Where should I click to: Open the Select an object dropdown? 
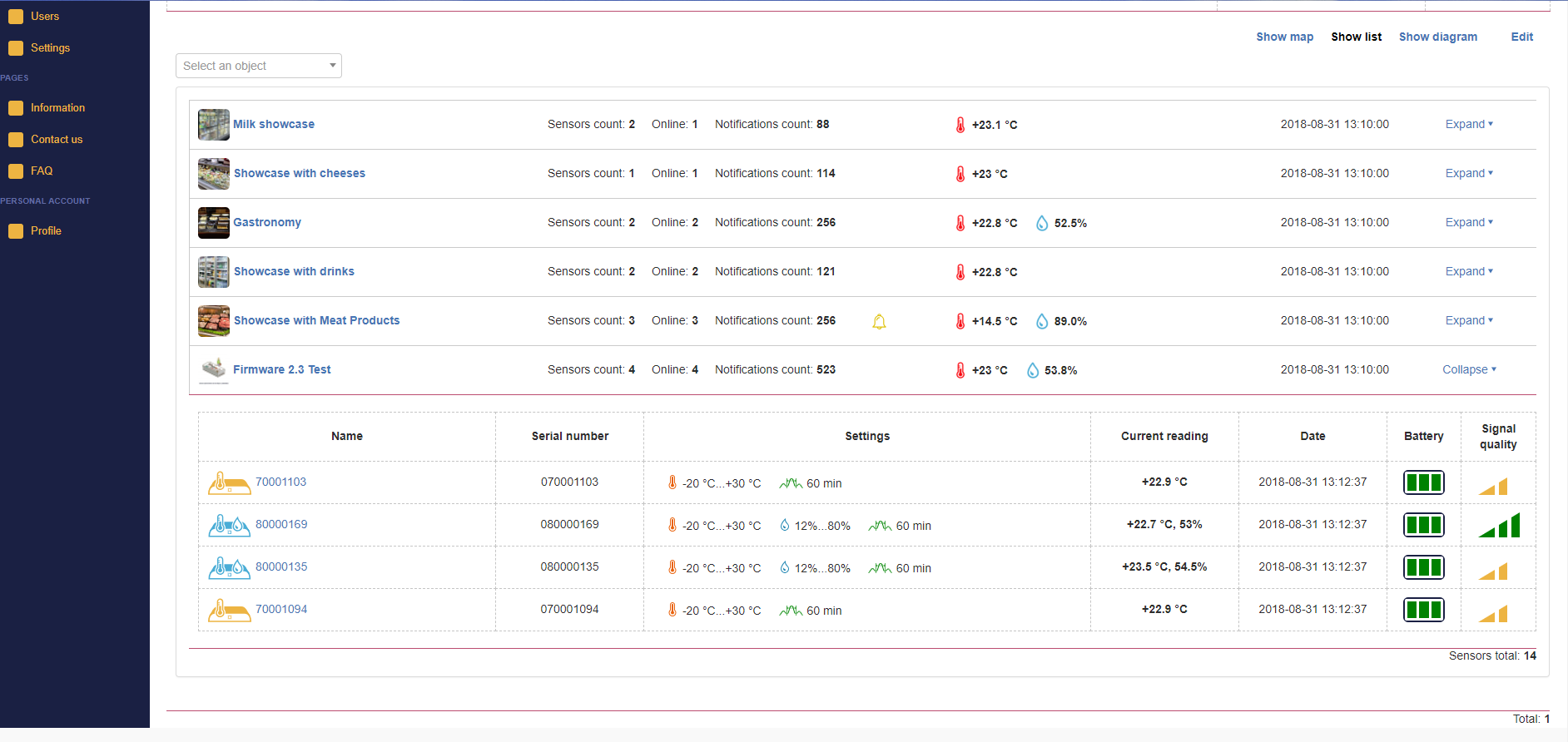pyautogui.click(x=259, y=66)
